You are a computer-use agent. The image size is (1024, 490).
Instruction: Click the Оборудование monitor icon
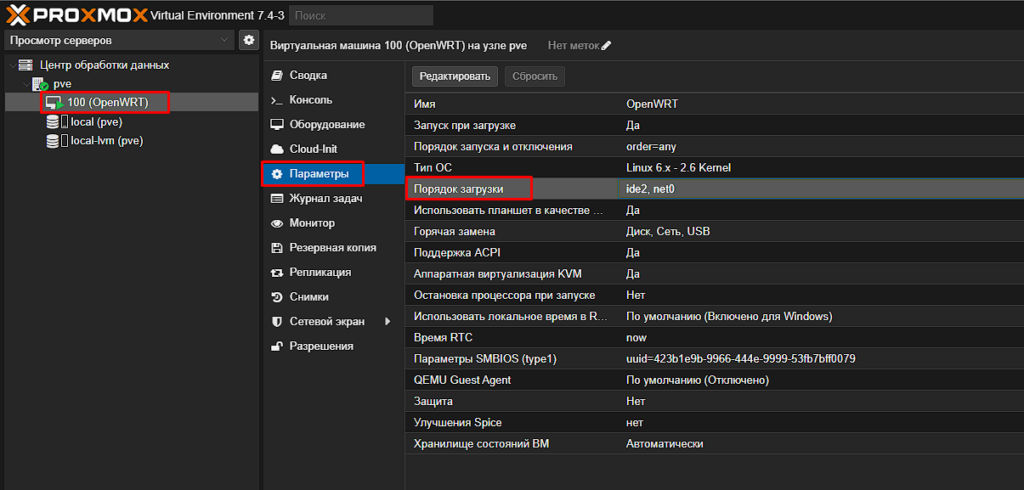click(x=277, y=125)
